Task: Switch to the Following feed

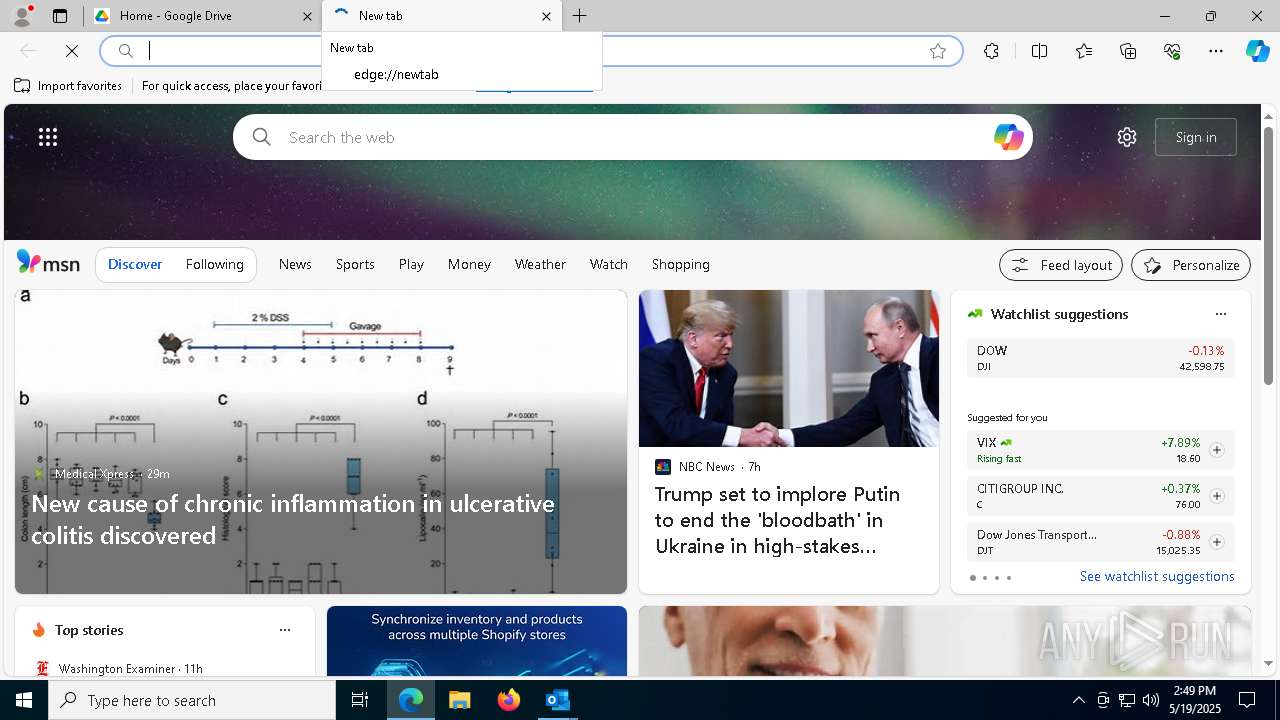Action: click(214, 264)
